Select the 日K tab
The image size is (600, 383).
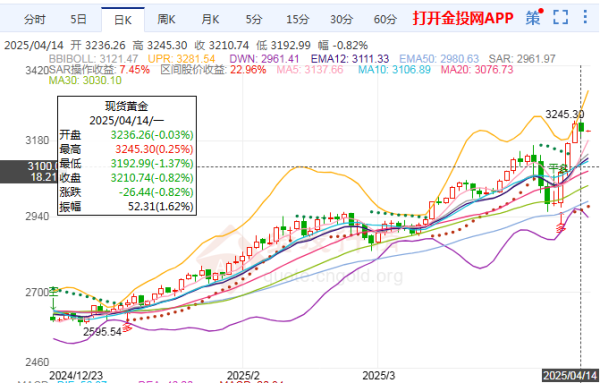123,20
